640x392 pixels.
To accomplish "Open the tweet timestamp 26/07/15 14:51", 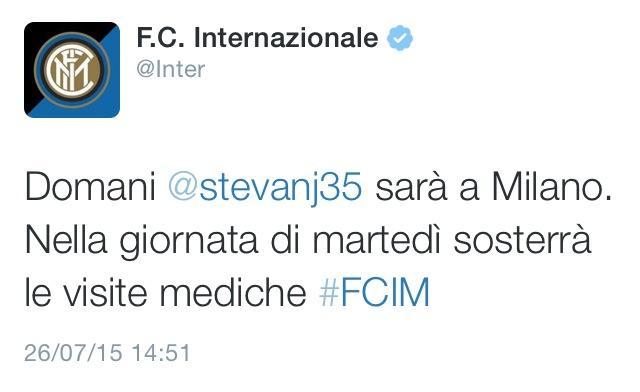I will [107, 353].
